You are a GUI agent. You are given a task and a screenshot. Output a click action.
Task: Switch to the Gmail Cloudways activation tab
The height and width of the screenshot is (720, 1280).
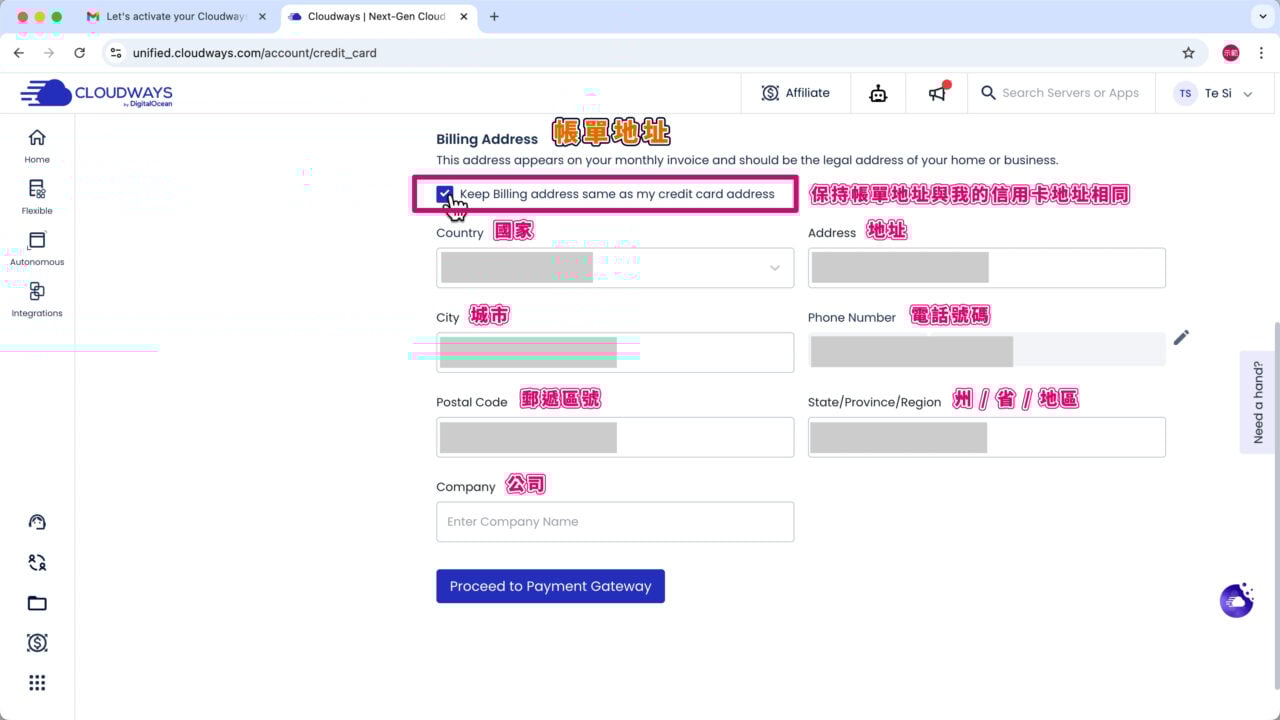point(175,17)
